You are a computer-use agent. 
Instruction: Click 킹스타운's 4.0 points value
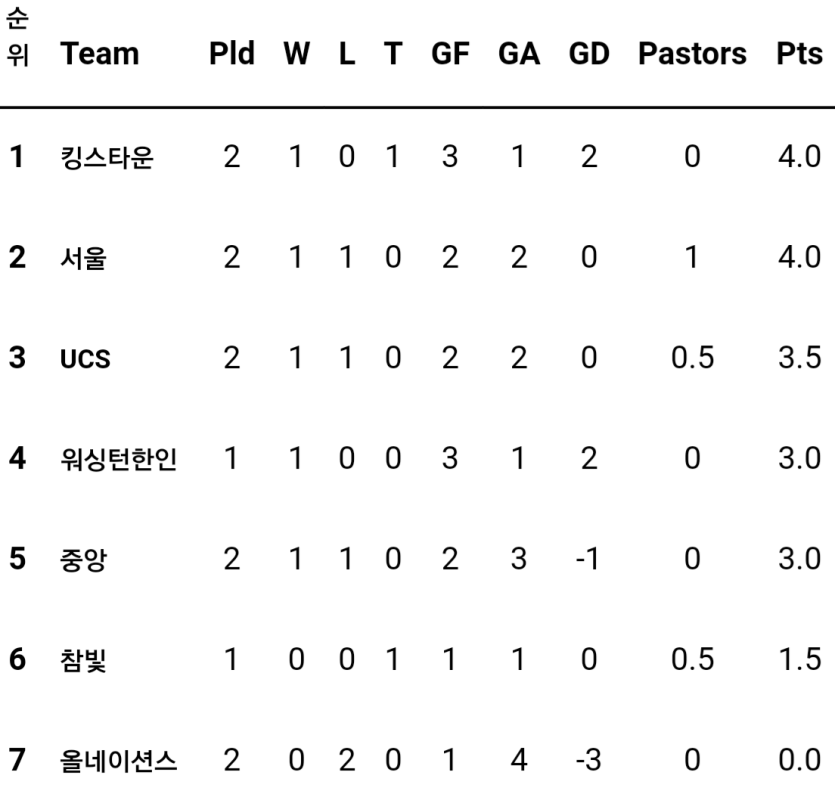coord(799,157)
